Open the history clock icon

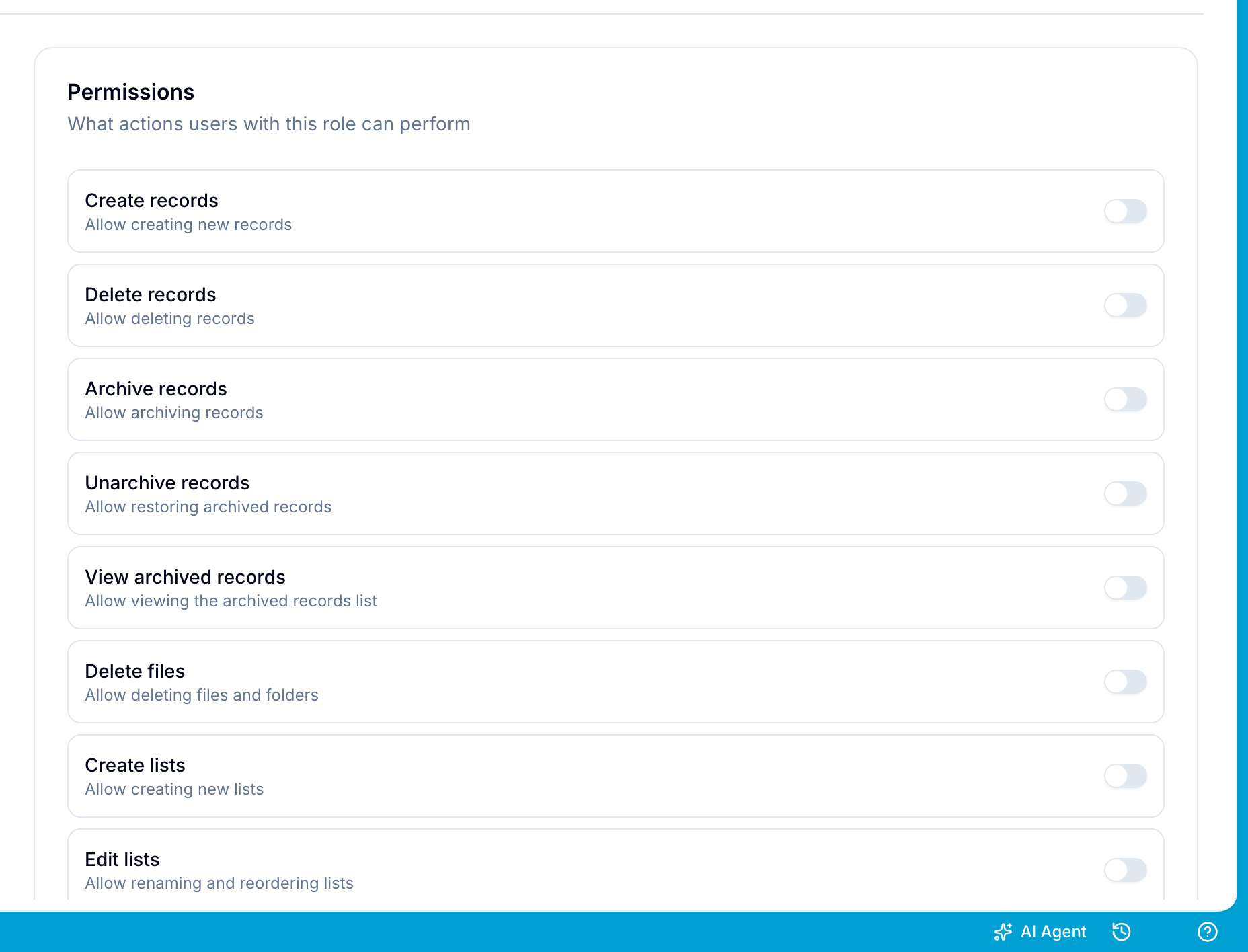tap(1122, 932)
